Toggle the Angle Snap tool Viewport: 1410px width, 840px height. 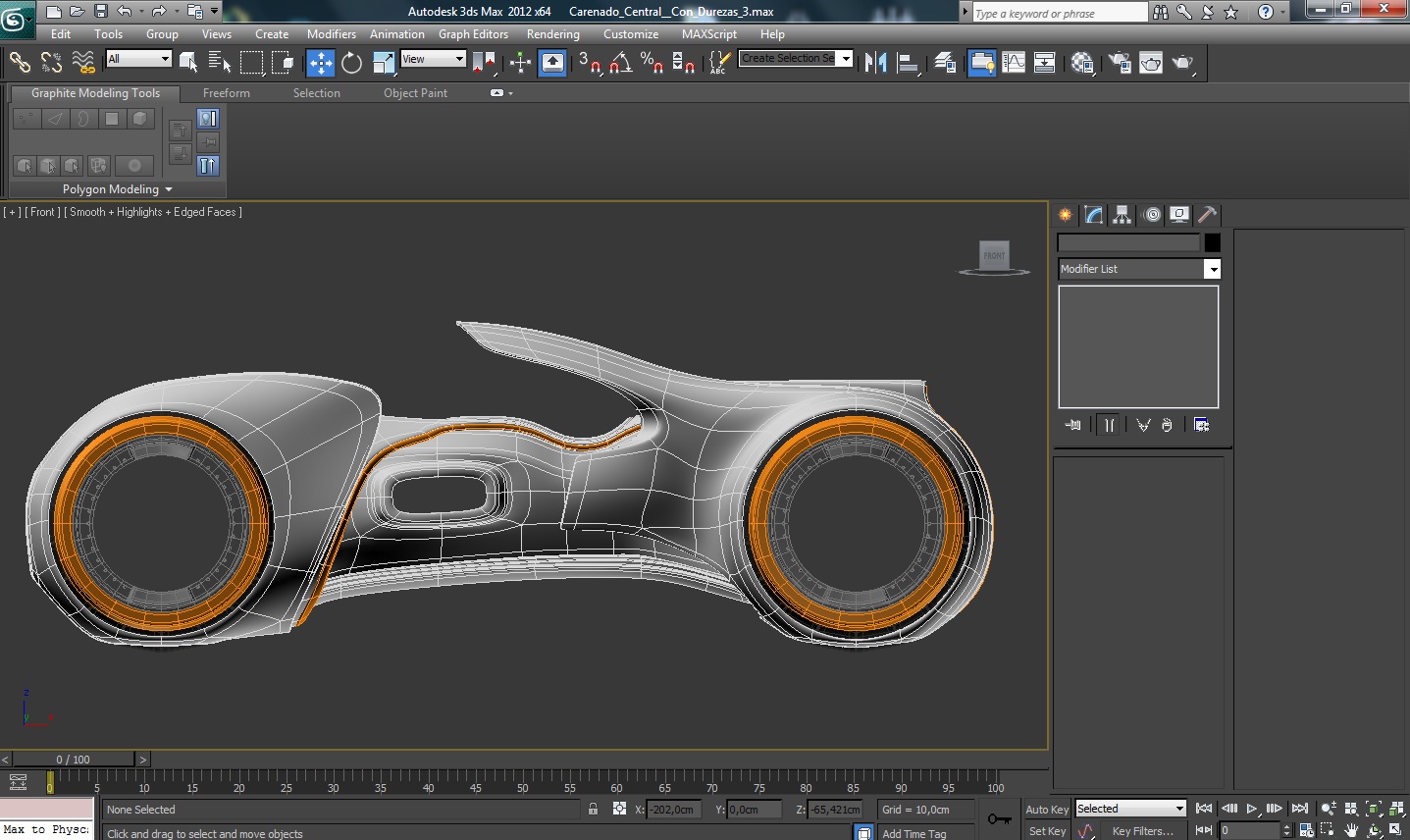pyautogui.click(x=620, y=63)
